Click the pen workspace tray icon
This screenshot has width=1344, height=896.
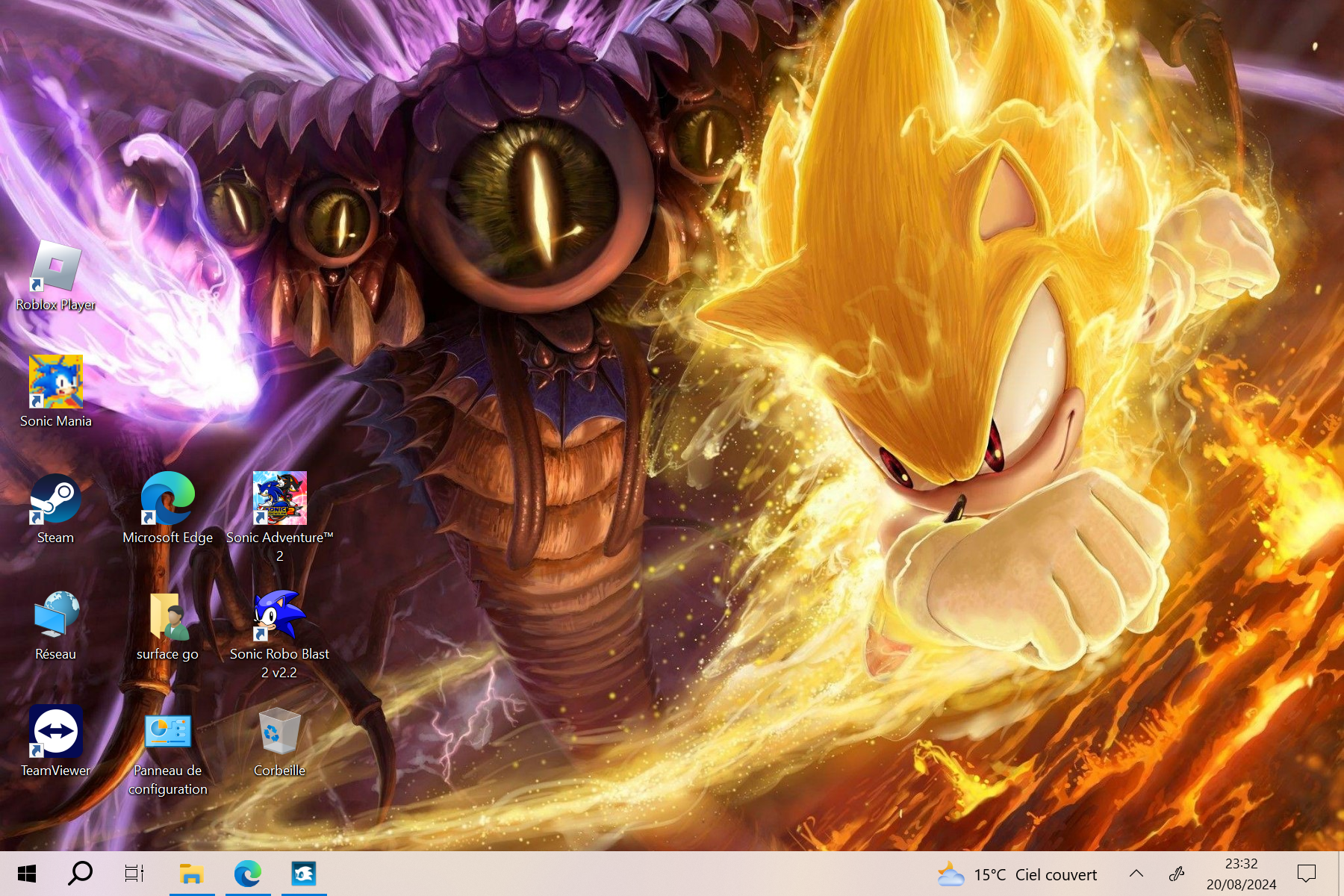(1177, 874)
